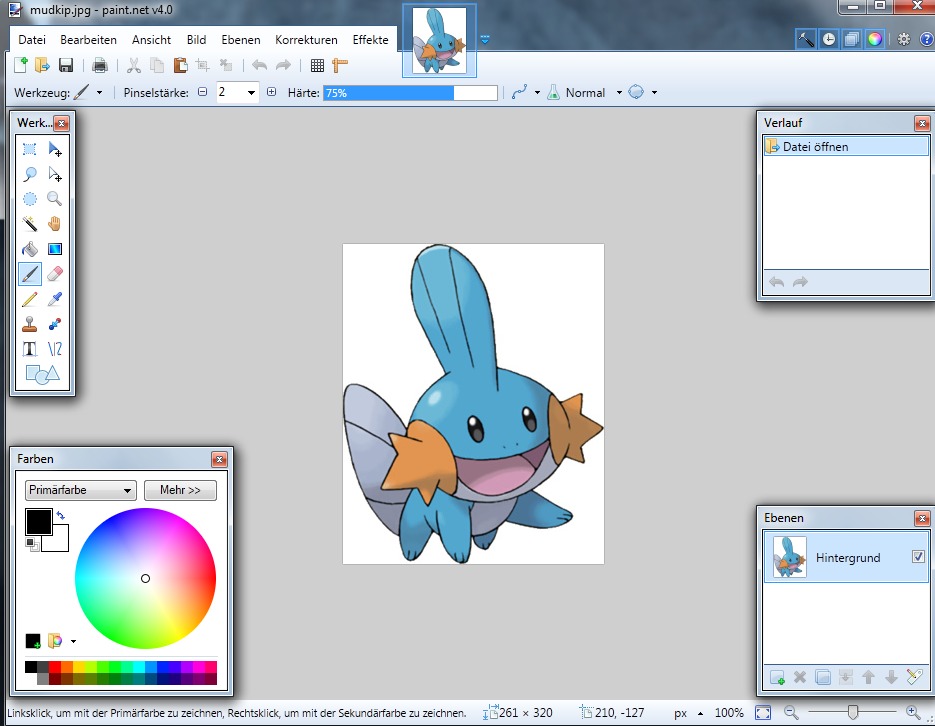Select the Rectangle Select tool
935x726 pixels.
pyautogui.click(x=29, y=149)
